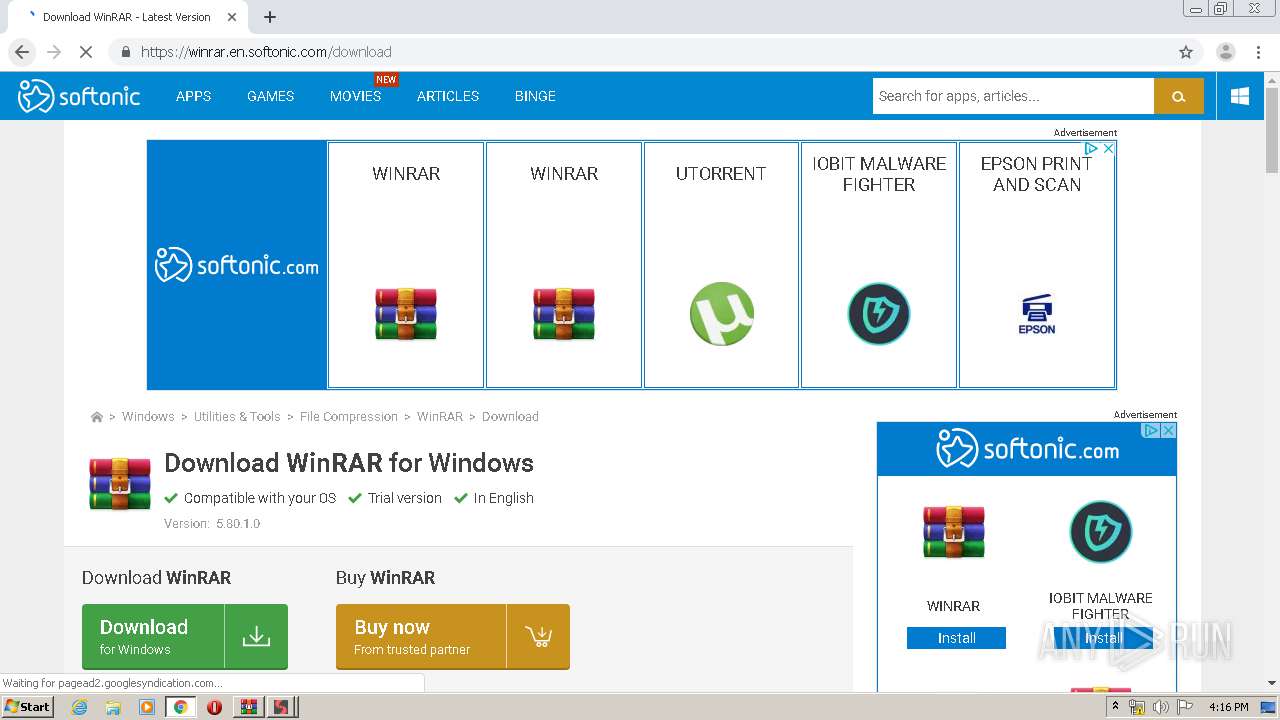Click IObit shield icon in sidebar ad
Viewport: 1280px width, 720px height.
point(1101,531)
